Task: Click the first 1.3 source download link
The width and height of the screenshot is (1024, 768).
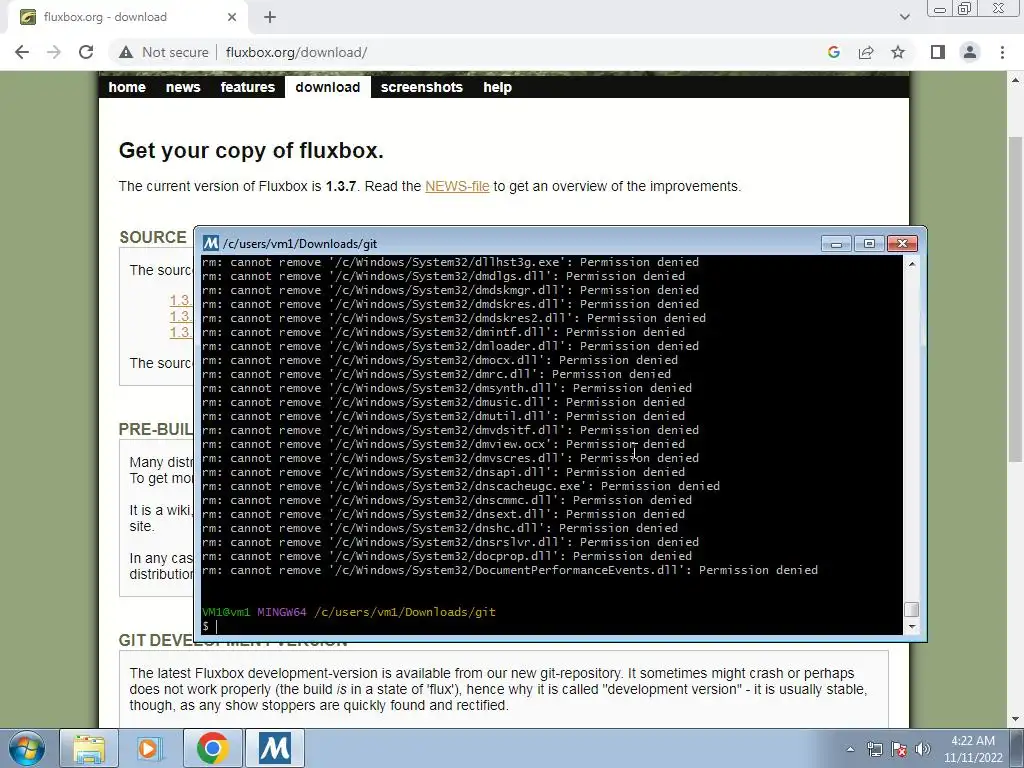Action: click(x=181, y=300)
